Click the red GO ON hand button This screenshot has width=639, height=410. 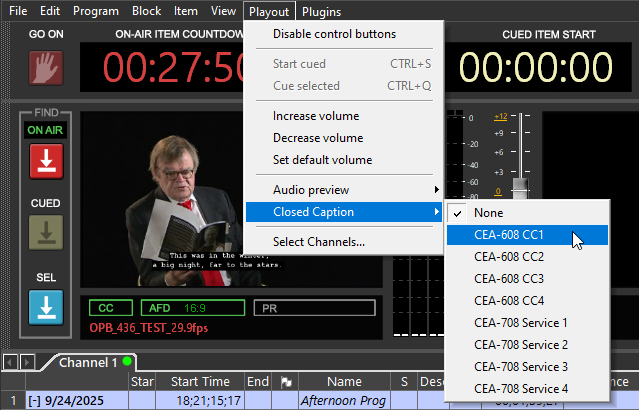tap(46, 68)
